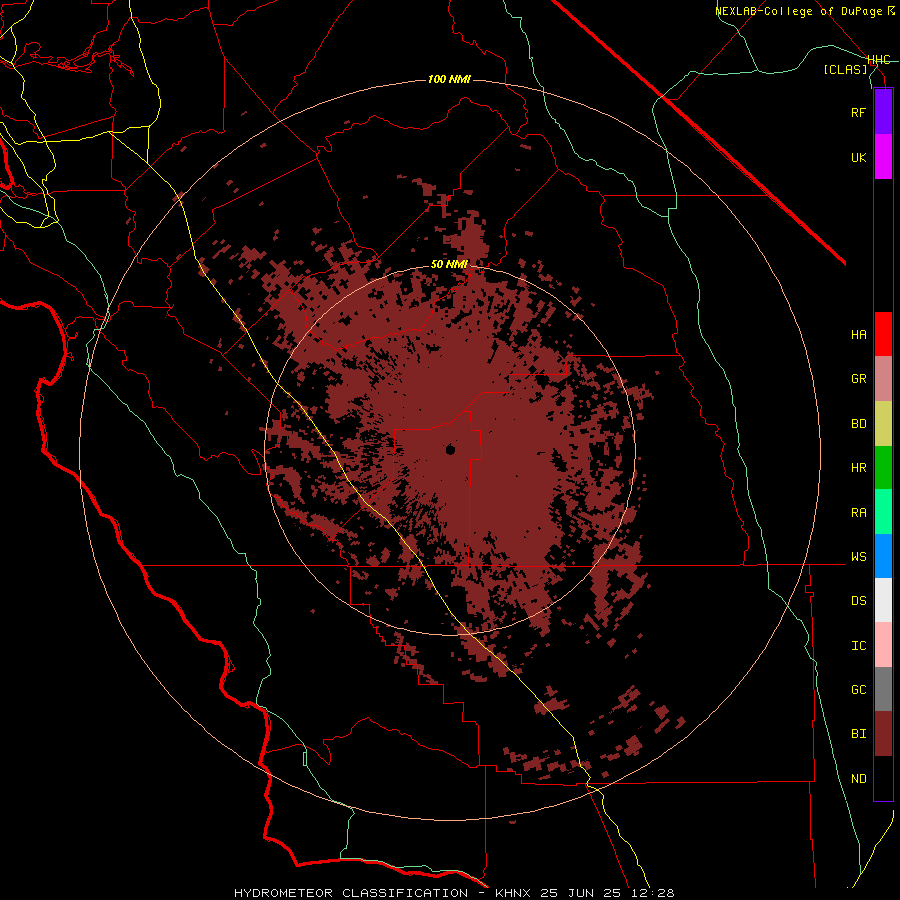Click the HR legend label
The image size is (900, 900).
pos(858,468)
